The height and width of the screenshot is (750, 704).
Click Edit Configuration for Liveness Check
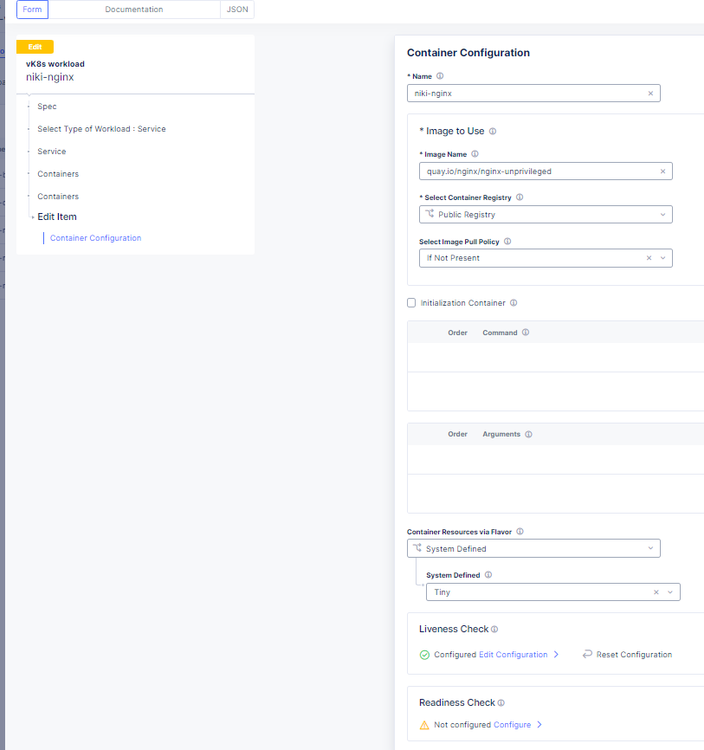(513, 655)
